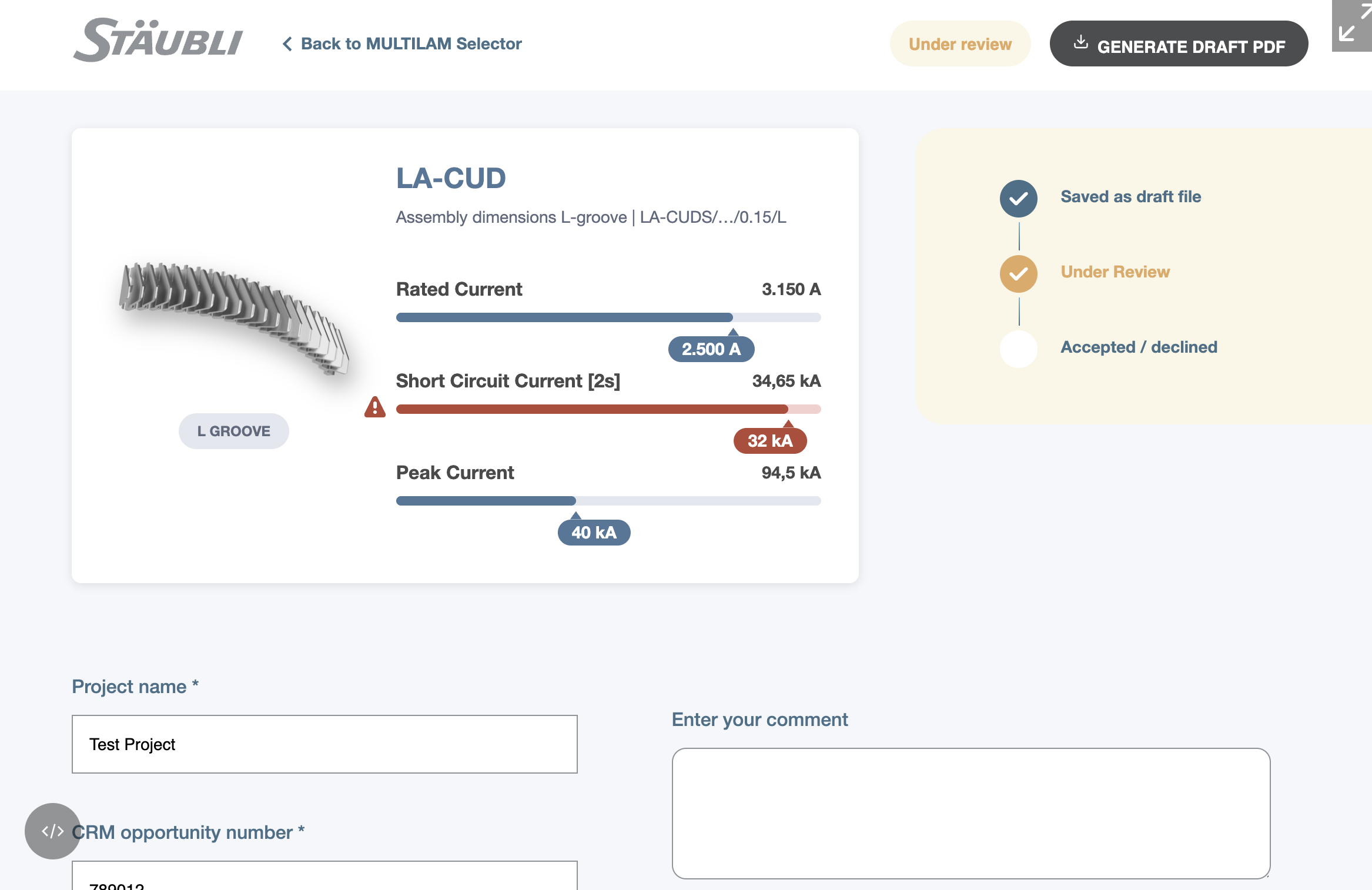Click the empty Accepted / declined step circle
The image size is (1372, 890).
[1019, 349]
